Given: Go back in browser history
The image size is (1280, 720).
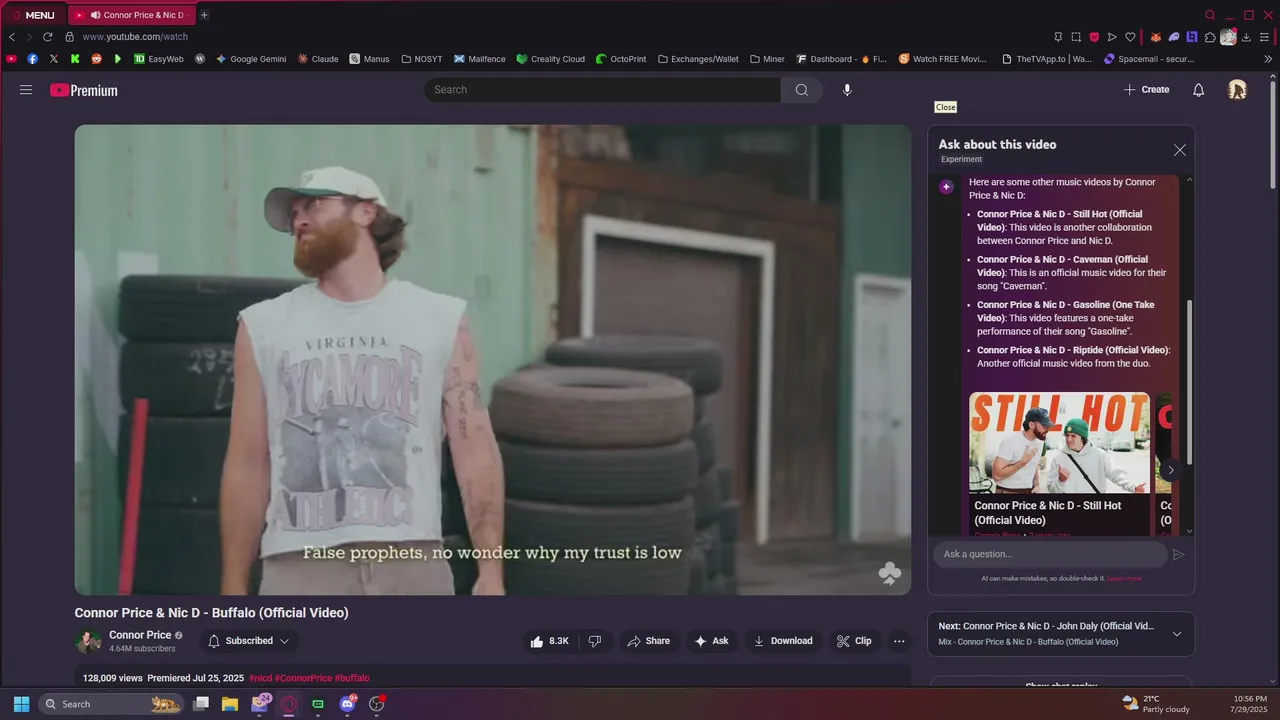Looking at the screenshot, I should (x=12, y=37).
